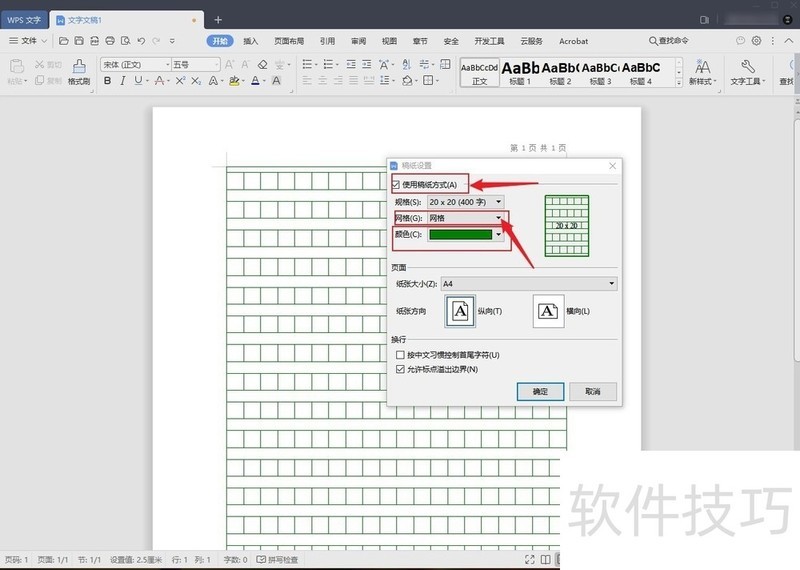Click 查找命令 search box

(669, 40)
